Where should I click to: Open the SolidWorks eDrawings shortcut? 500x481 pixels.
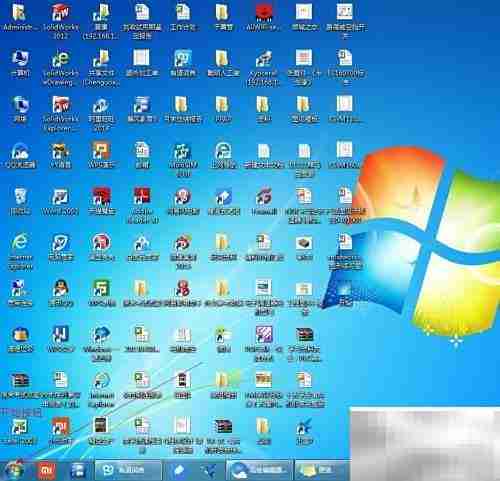61,67
